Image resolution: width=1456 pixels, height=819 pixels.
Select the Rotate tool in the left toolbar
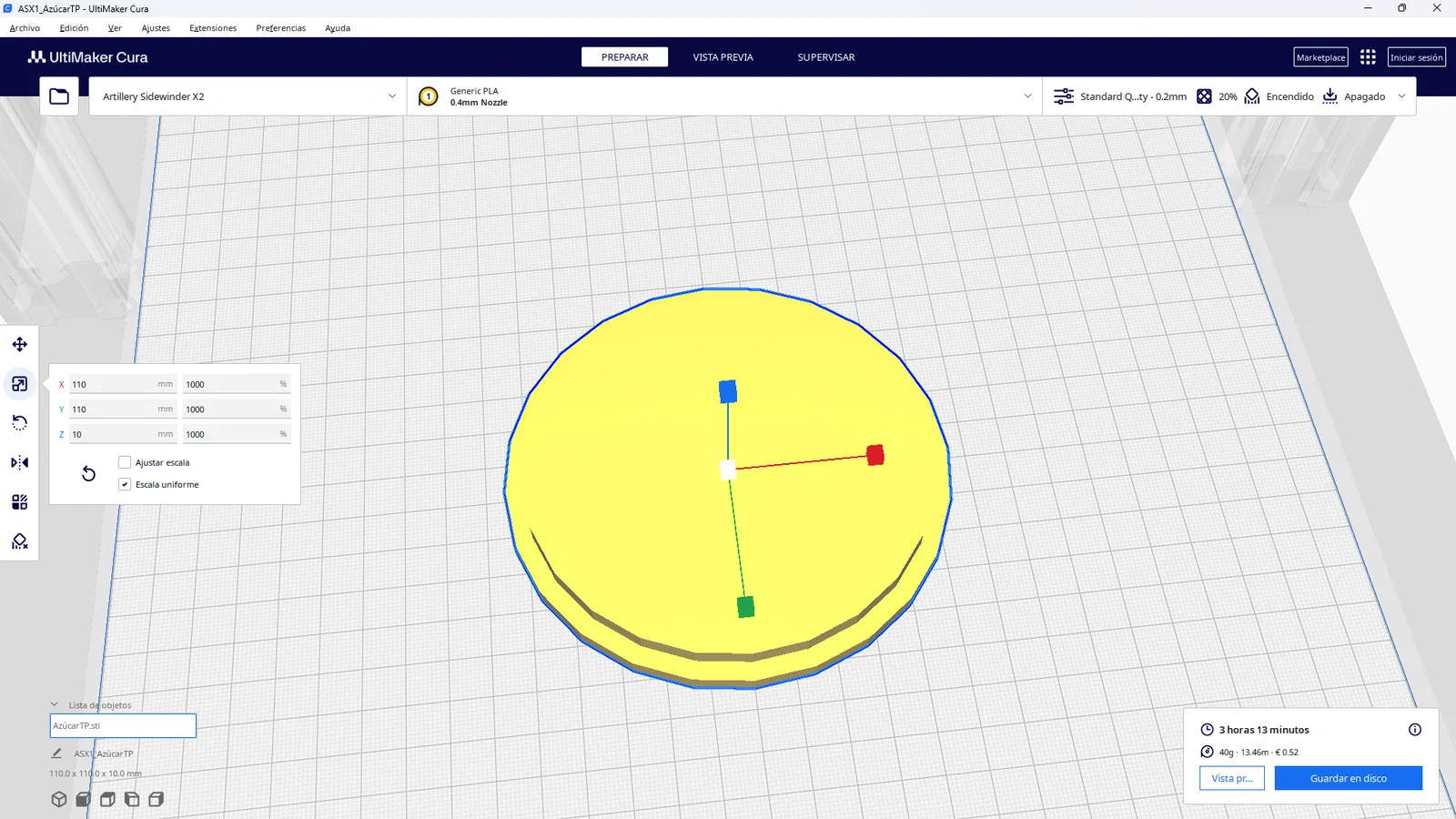pos(19,423)
